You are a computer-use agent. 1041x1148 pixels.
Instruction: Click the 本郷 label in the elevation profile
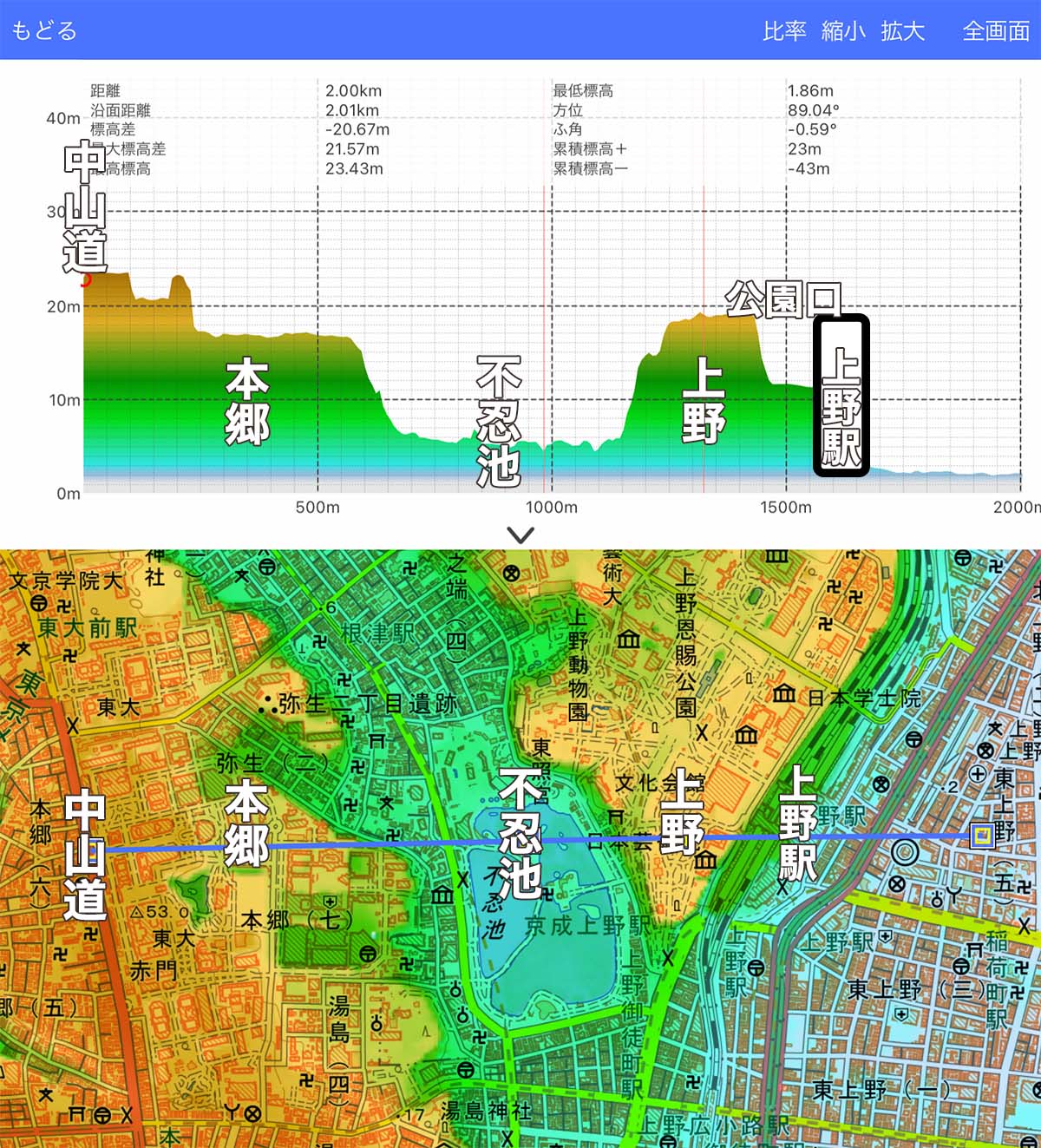coord(246,402)
